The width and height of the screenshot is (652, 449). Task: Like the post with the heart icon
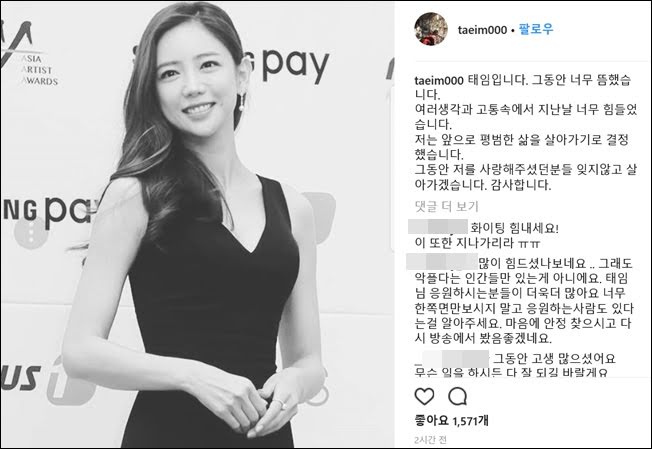point(424,397)
